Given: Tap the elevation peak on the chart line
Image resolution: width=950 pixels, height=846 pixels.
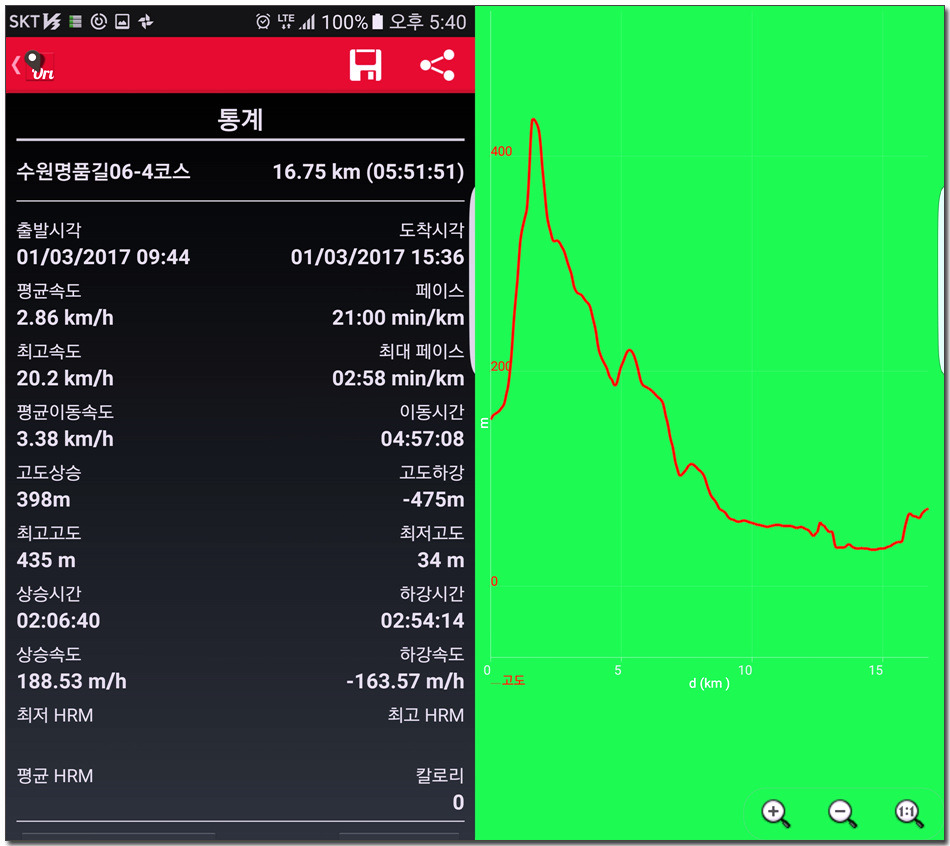Looking at the screenshot, I should 533,119.
